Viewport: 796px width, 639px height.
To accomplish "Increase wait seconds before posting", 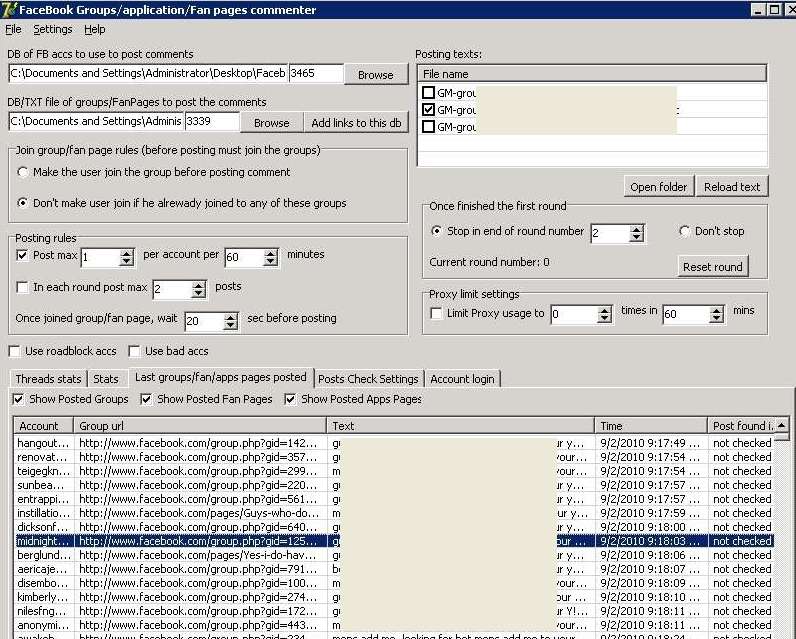I will click(x=230, y=317).
